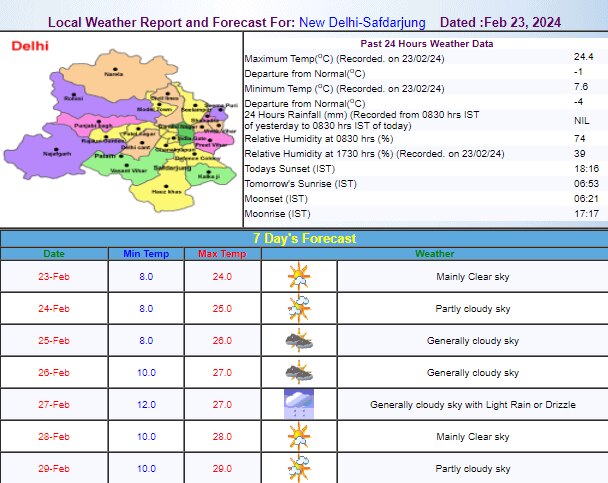Click the 25.0 max temp for 24-Feb
The width and height of the screenshot is (608, 483).
pyautogui.click(x=222, y=309)
